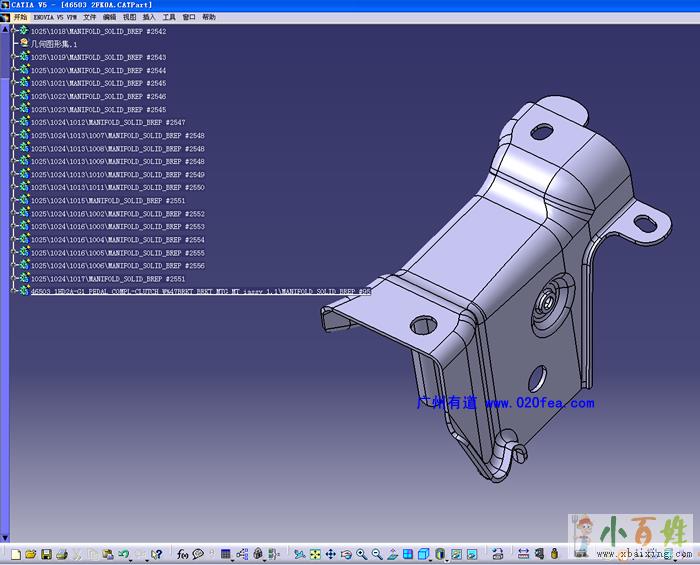Save the part with the floppy icon
Viewport: 700px width, 565px height.
pos(46,554)
